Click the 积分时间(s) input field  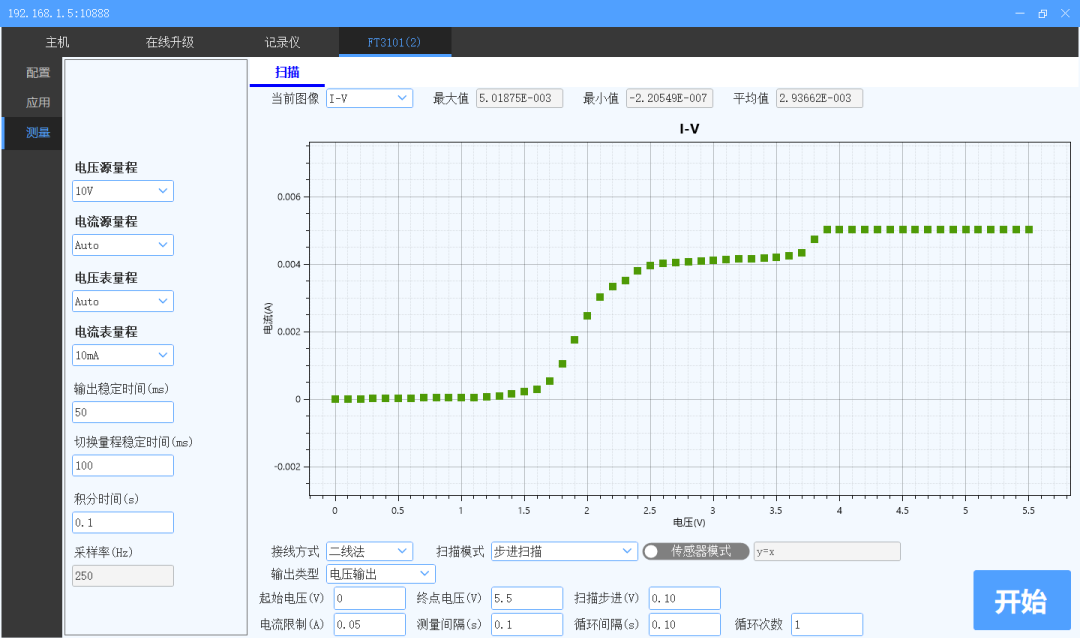pyautogui.click(x=123, y=522)
